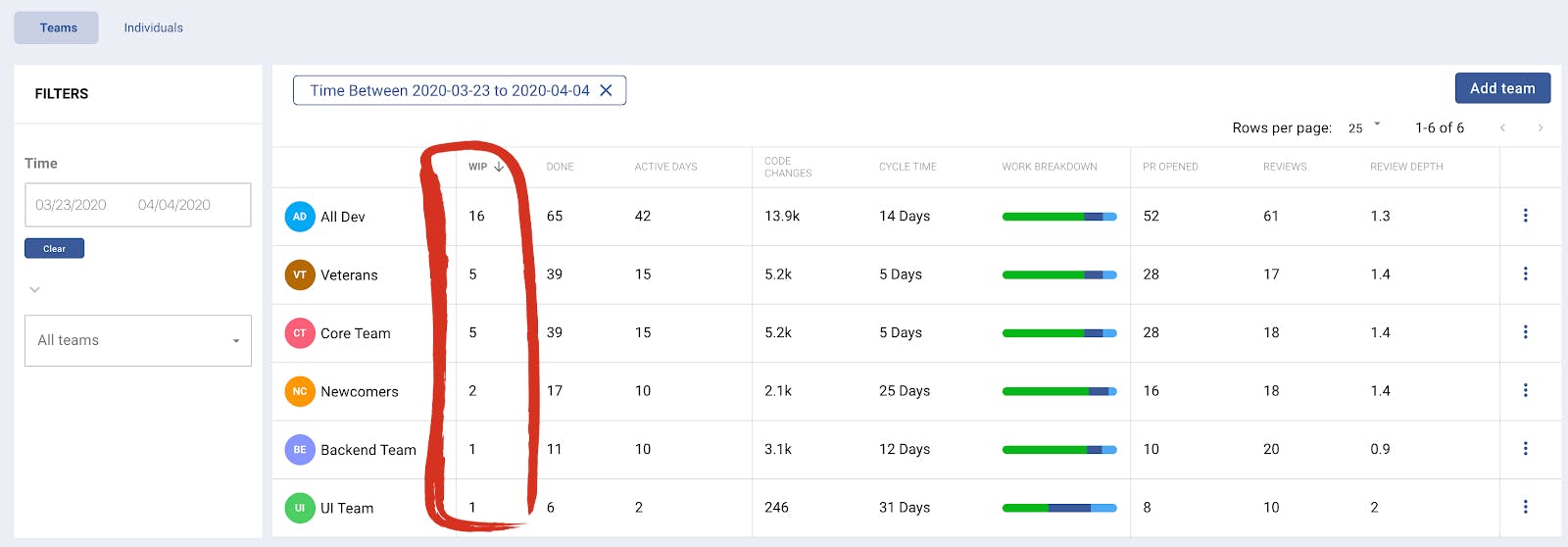The height and width of the screenshot is (547, 1568).
Task: Change rows per page dropdown
Action: [1363, 127]
